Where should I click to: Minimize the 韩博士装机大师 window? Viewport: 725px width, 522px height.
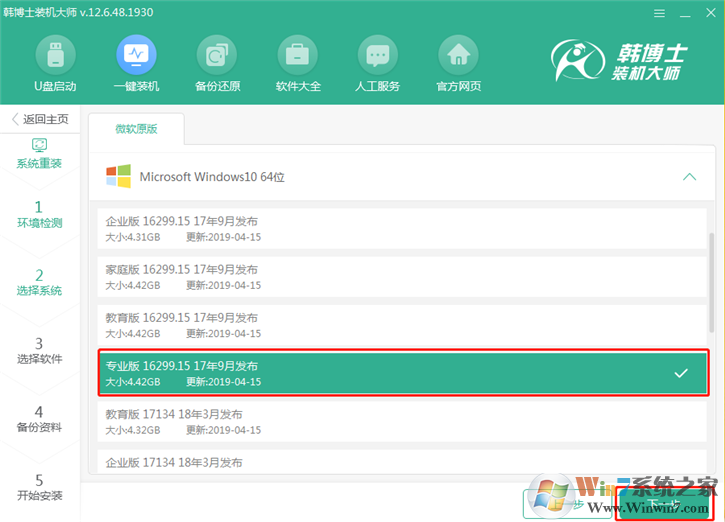(x=685, y=14)
